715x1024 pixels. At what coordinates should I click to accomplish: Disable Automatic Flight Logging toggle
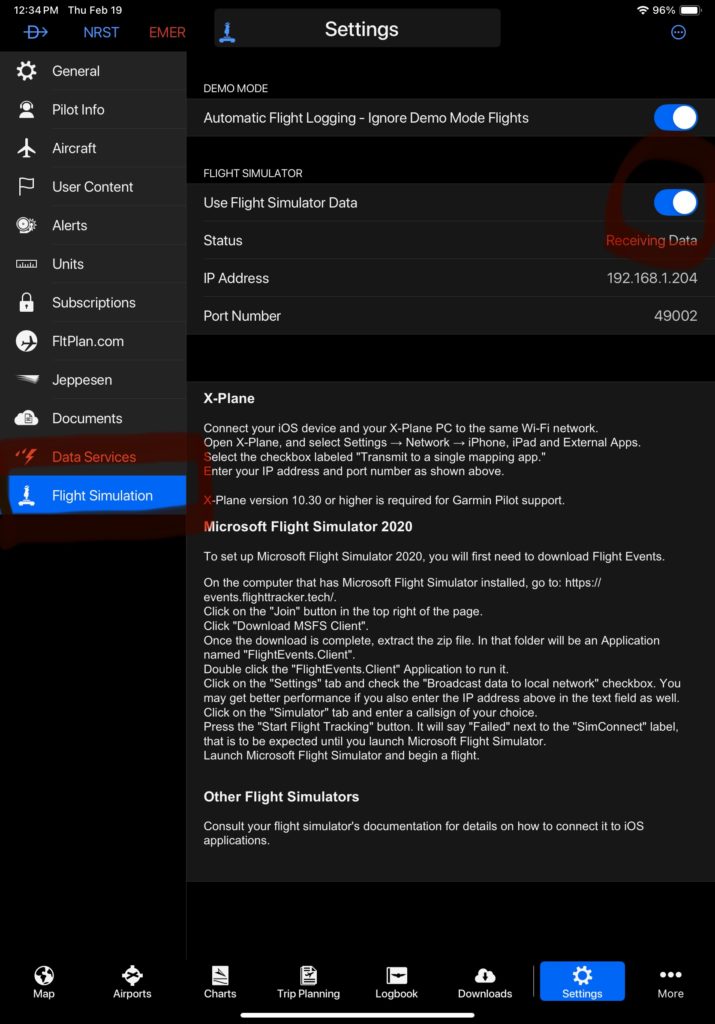tap(675, 118)
